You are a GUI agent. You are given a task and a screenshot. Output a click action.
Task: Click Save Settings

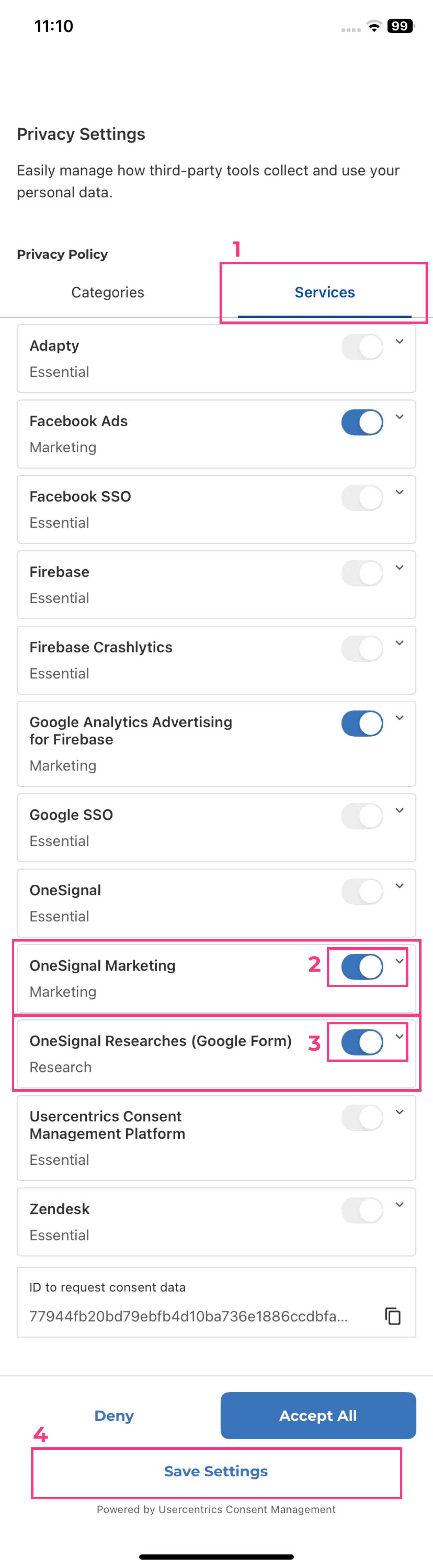pos(216,1471)
